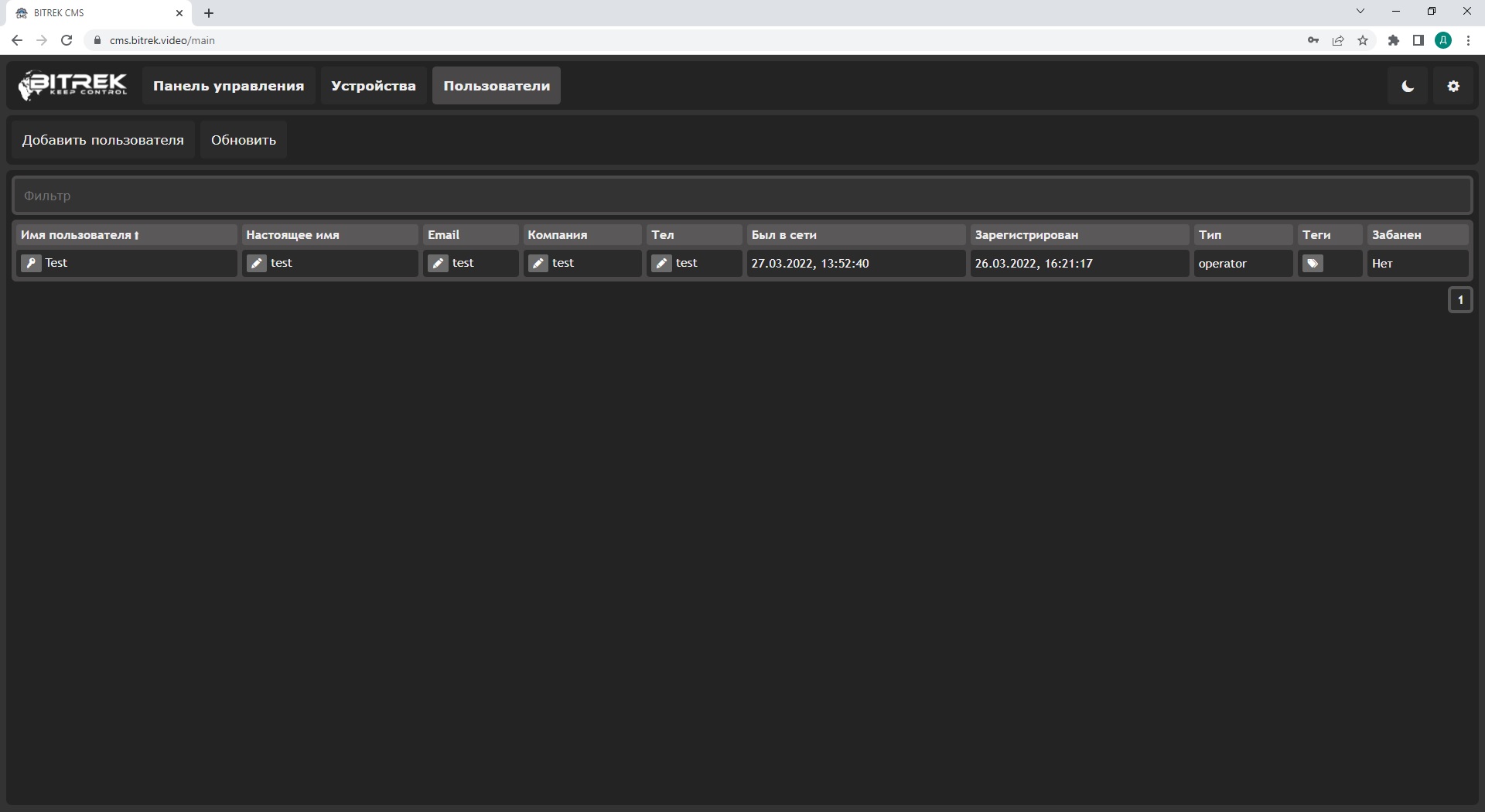Toggle dark mode with moon icon
Viewport: 1485px width, 812px height.
[x=1408, y=87]
